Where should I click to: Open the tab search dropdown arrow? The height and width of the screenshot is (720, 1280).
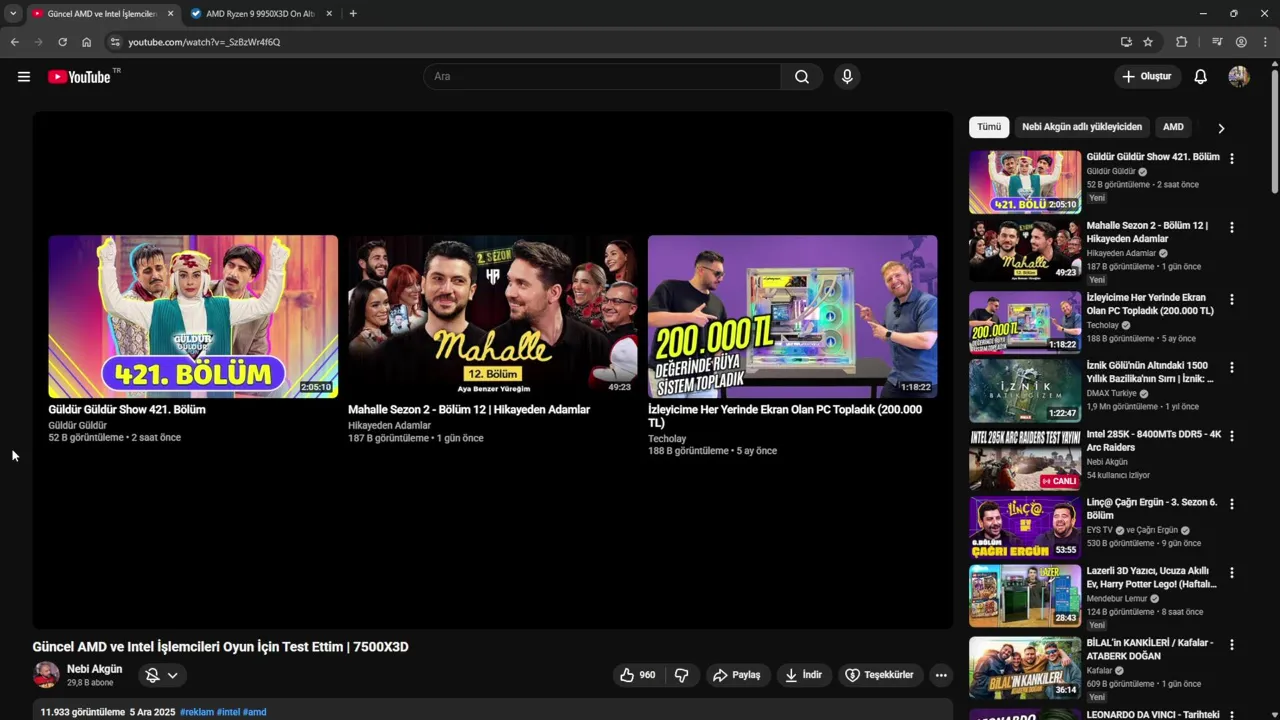(13, 14)
